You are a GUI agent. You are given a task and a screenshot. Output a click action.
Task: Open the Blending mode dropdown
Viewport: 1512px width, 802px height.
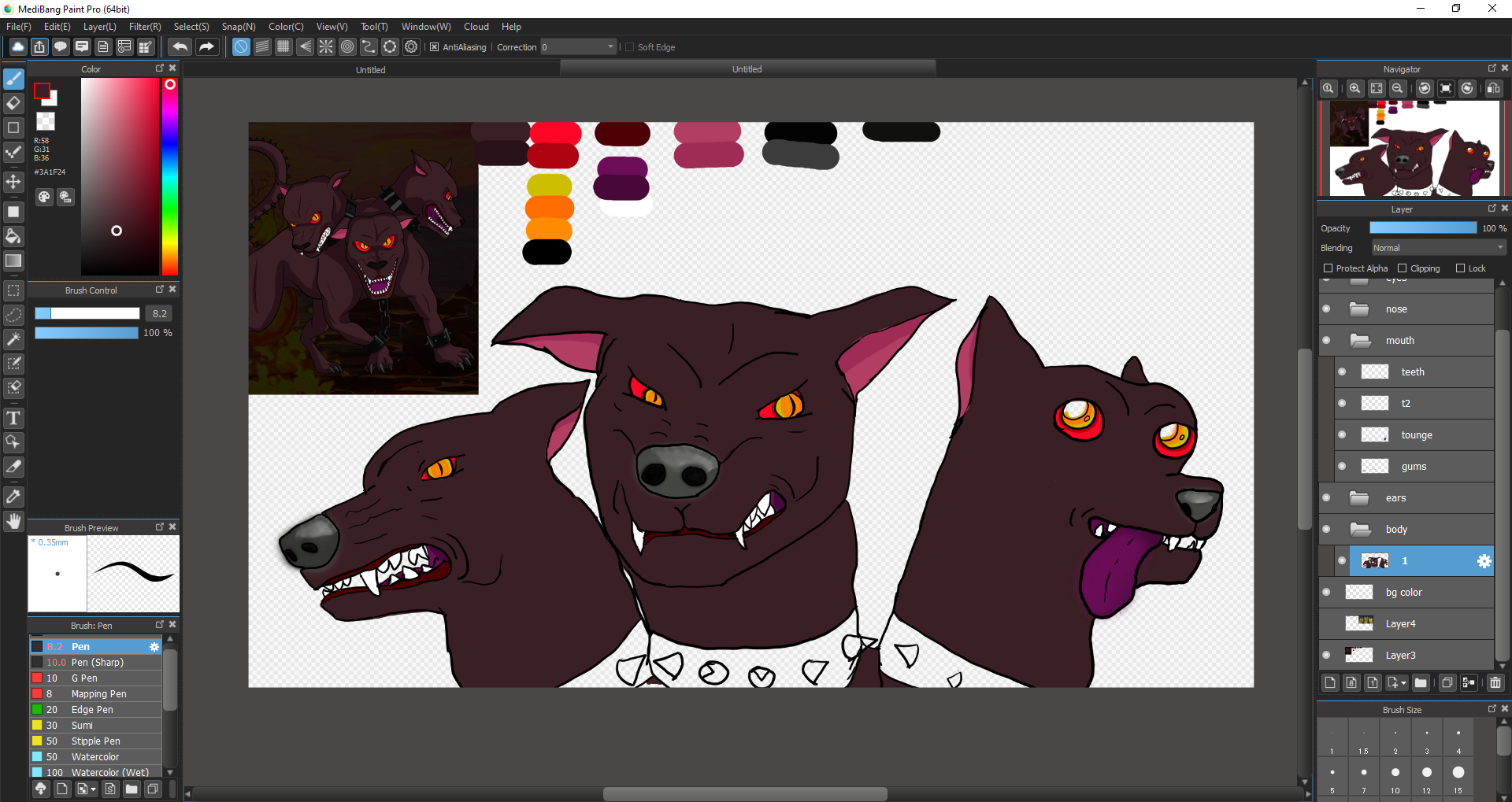pos(1439,248)
